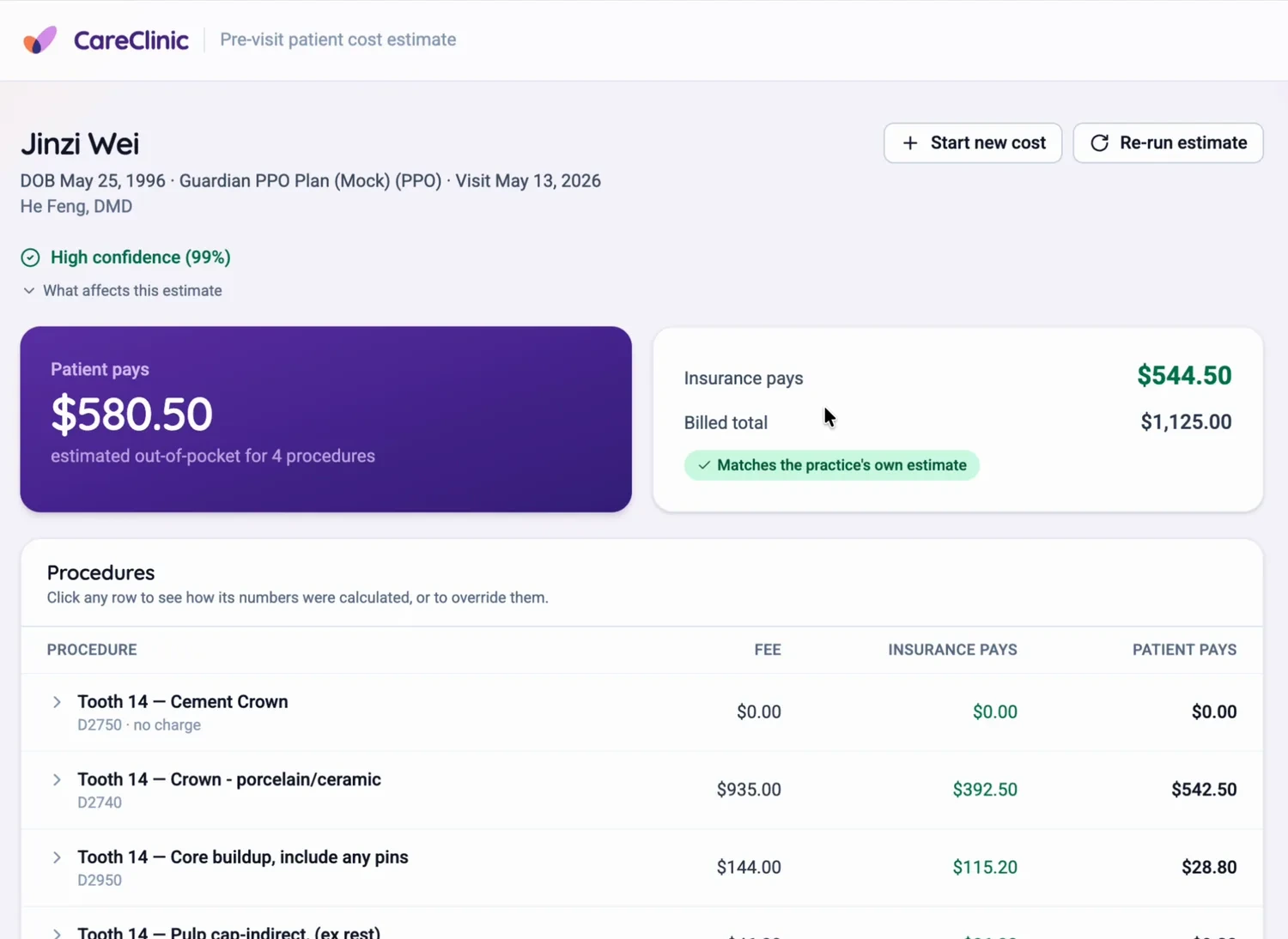Click the FEE column header
The image size is (1288, 939).
pos(768,650)
